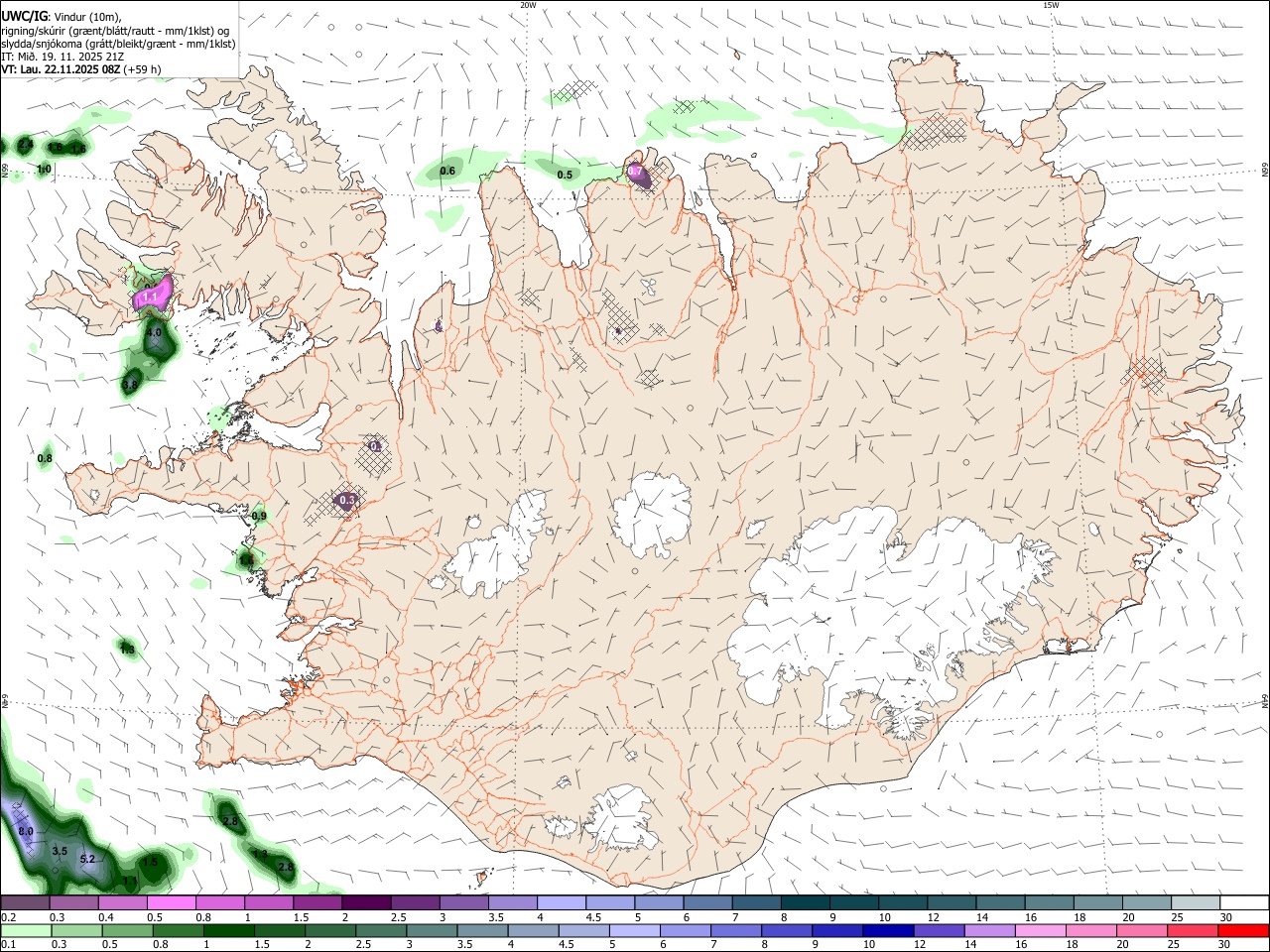Click the '0.6' label off the north coast
Viewport: 1270px width, 952px height.
[x=447, y=171]
